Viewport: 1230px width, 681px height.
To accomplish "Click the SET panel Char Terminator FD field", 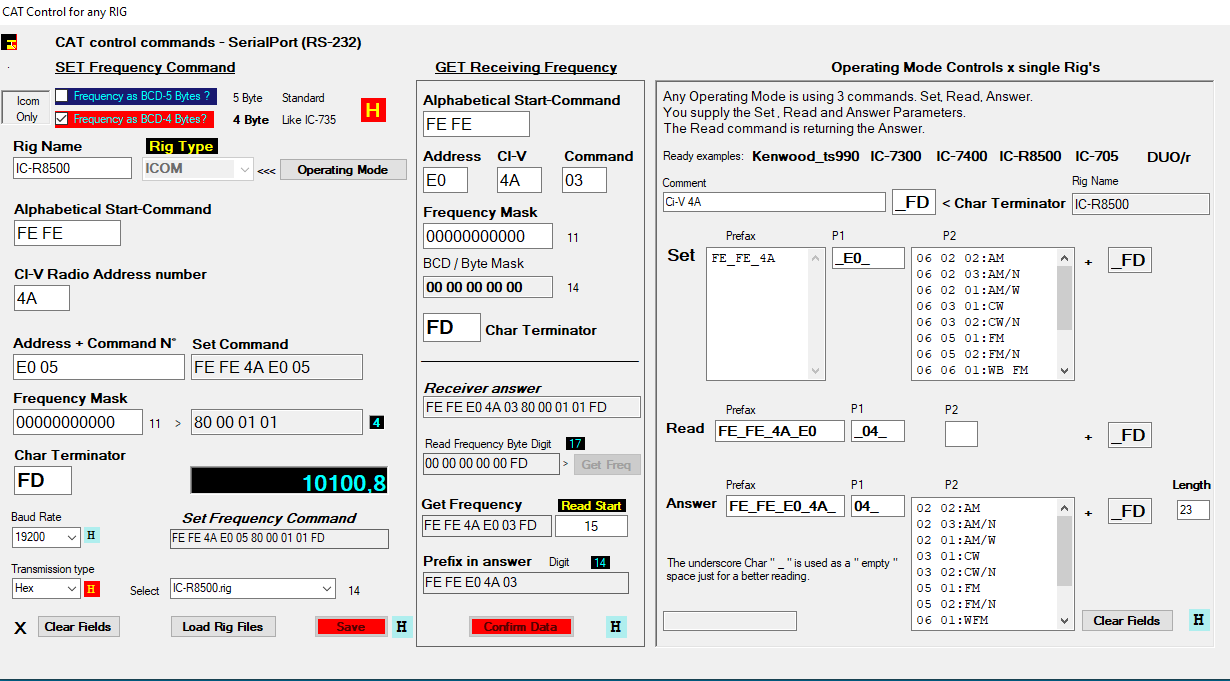I will pyautogui.click(x=43, y=480).
